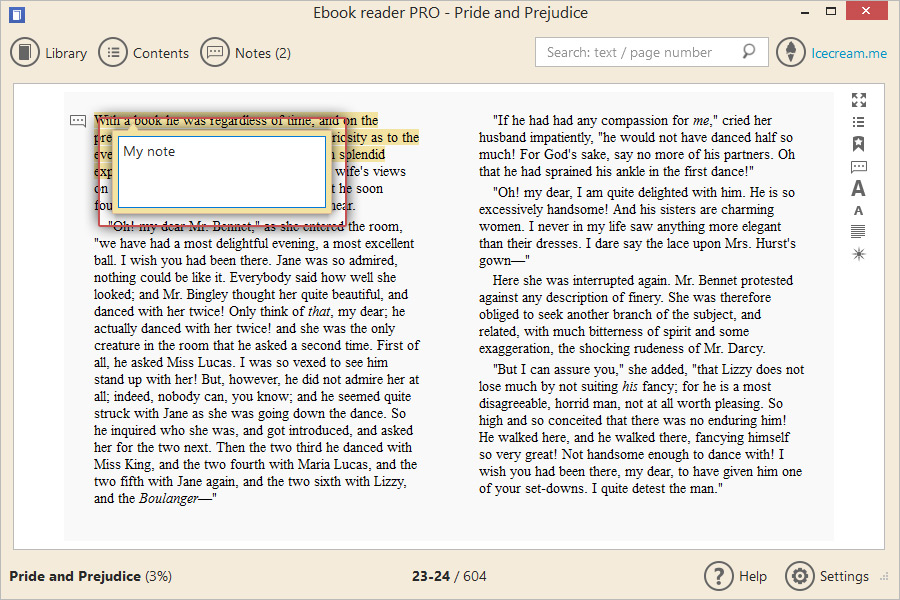900x600 pixels.
Task: Increase font size with the large A
Action: 859,188
